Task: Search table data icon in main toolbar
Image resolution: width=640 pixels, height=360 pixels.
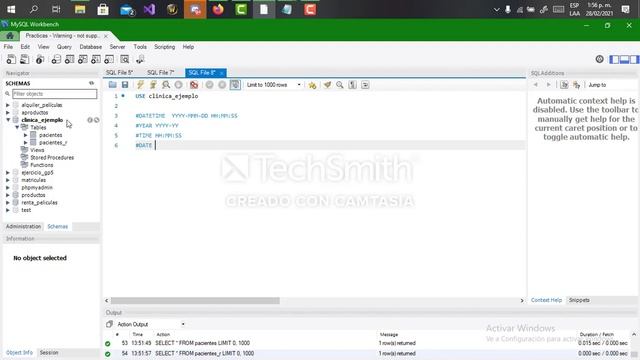Action: tap(124, 59)
